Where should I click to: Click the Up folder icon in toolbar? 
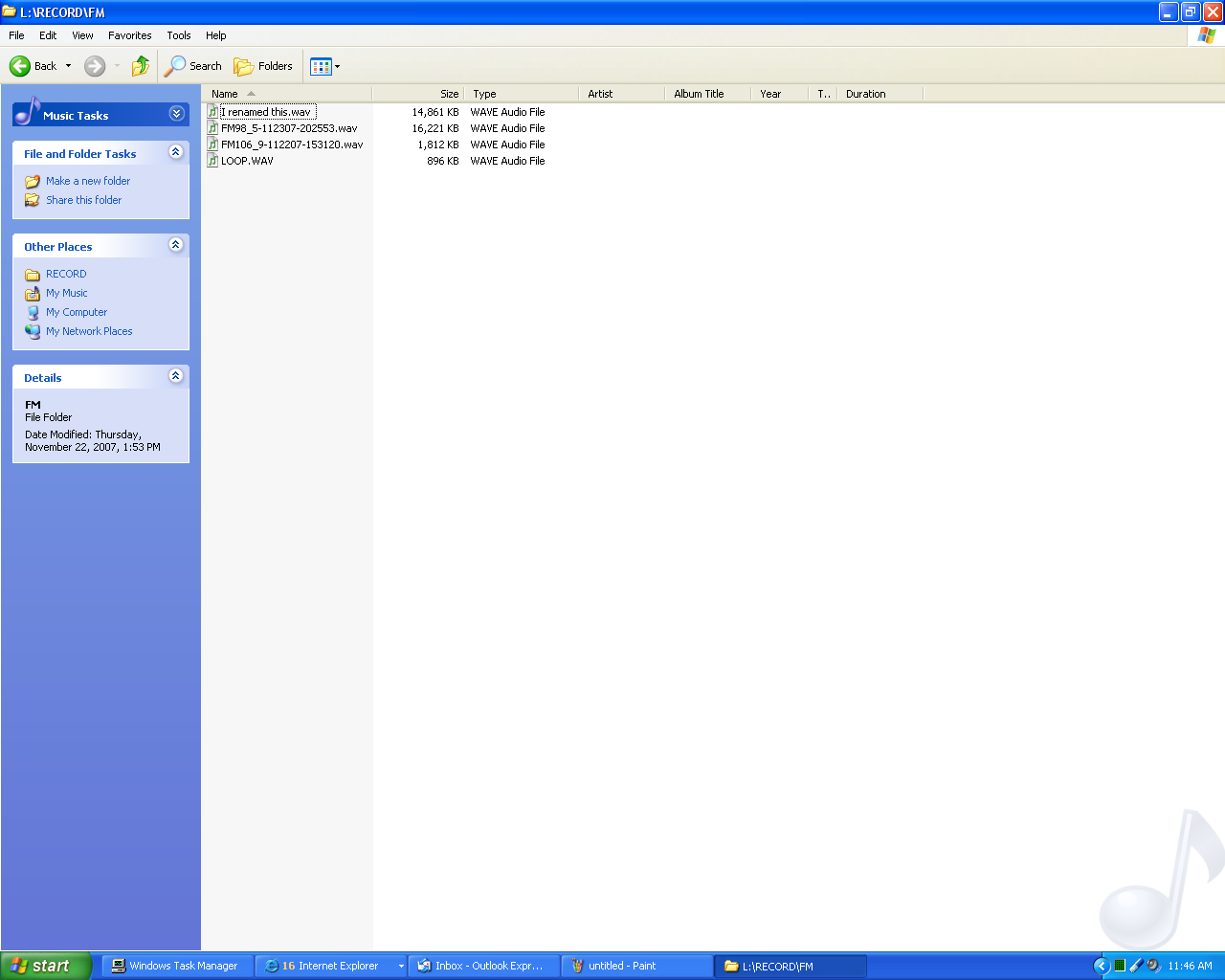click(141, 66)
